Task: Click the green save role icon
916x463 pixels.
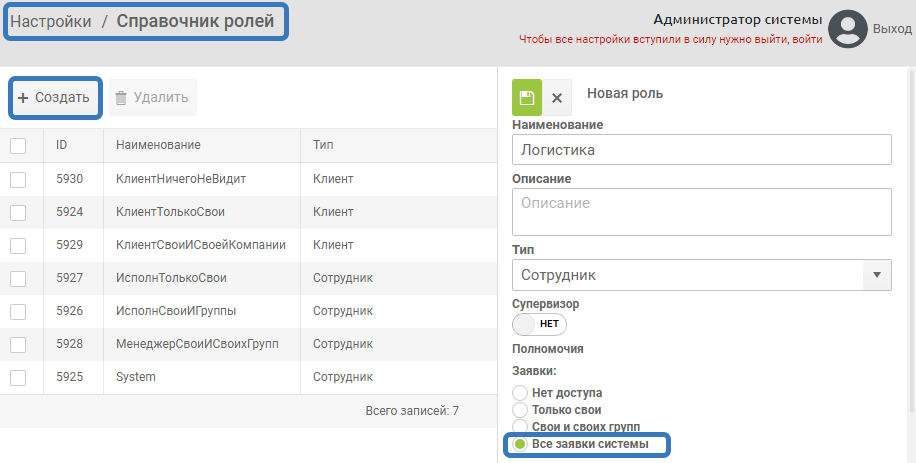Action: point(527,98)
